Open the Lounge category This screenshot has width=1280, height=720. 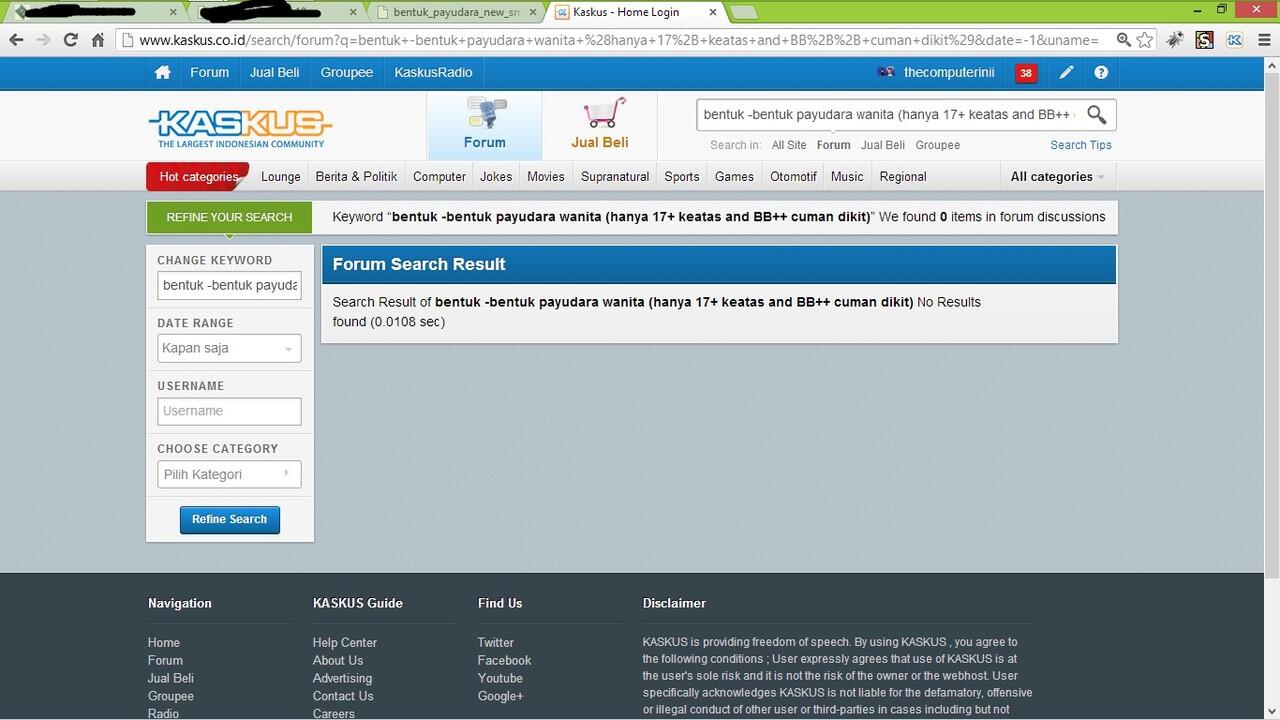[x=281, y=177]
